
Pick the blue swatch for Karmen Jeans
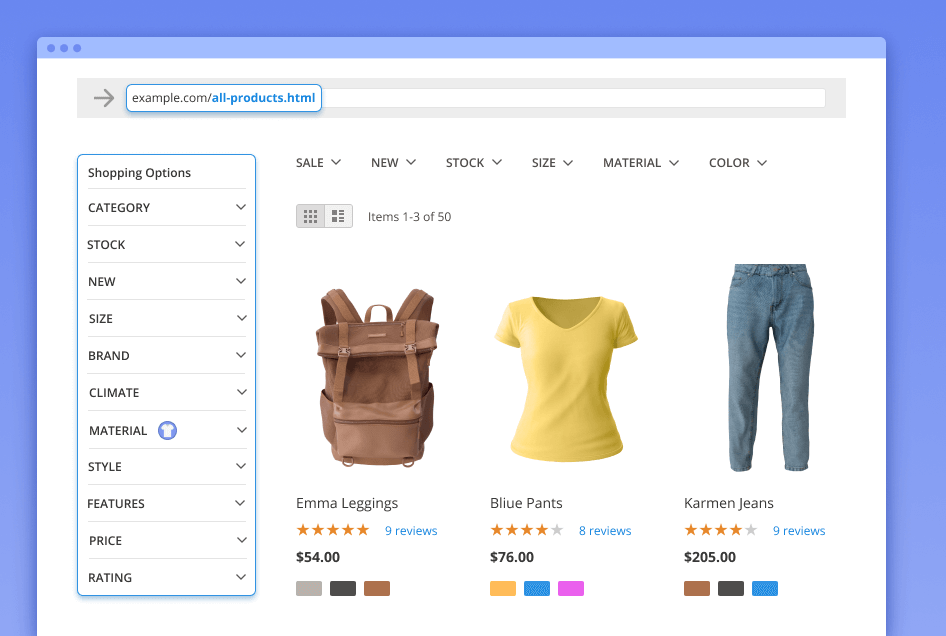tap(765, 588)
